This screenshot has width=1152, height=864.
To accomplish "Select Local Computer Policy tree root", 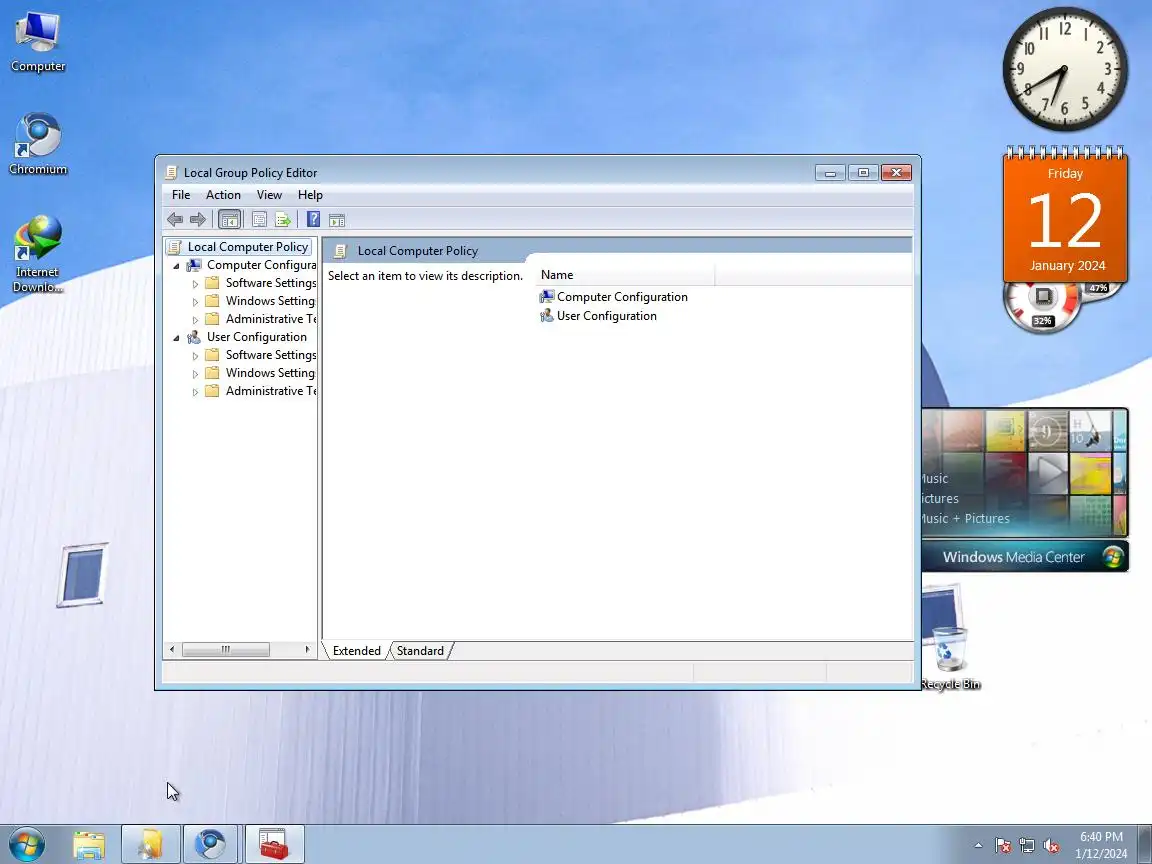I will [x=248, y=247].
